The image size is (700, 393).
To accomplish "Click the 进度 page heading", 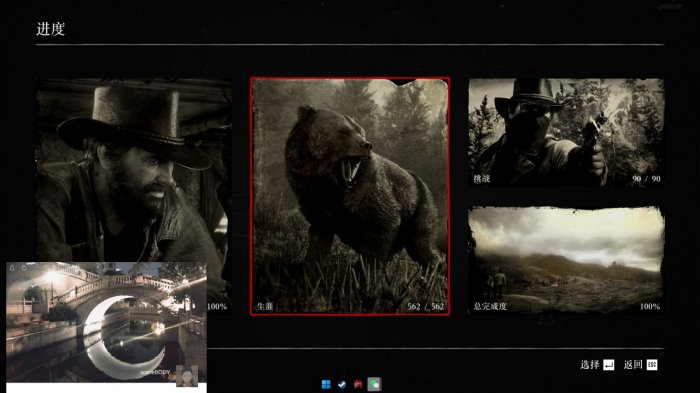I will (50, 29).
